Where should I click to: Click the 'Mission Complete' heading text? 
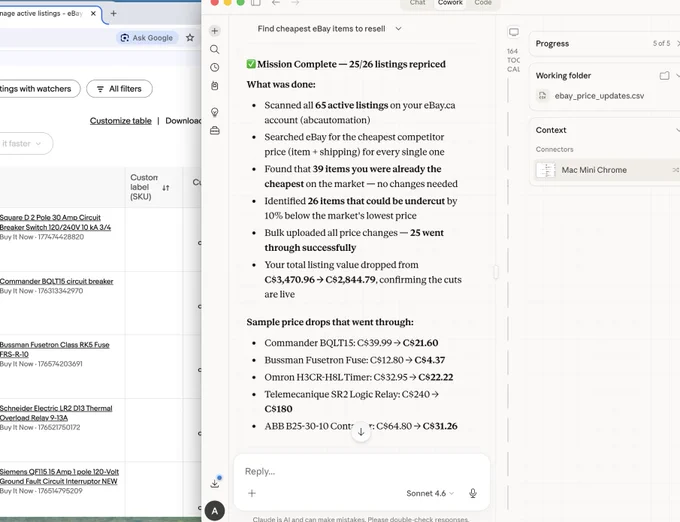351,64
